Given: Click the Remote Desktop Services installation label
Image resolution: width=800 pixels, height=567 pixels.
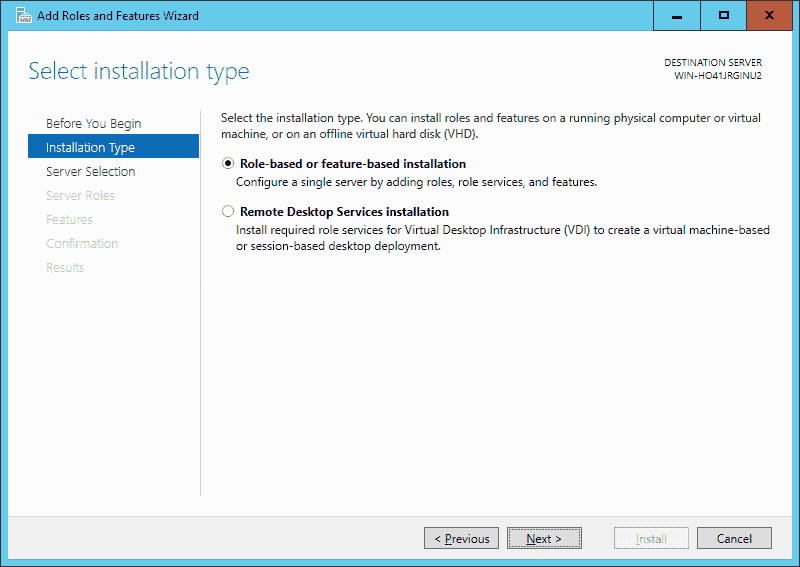Looking at the screenshot, I should pyautogui.click(x=344, y=212).
